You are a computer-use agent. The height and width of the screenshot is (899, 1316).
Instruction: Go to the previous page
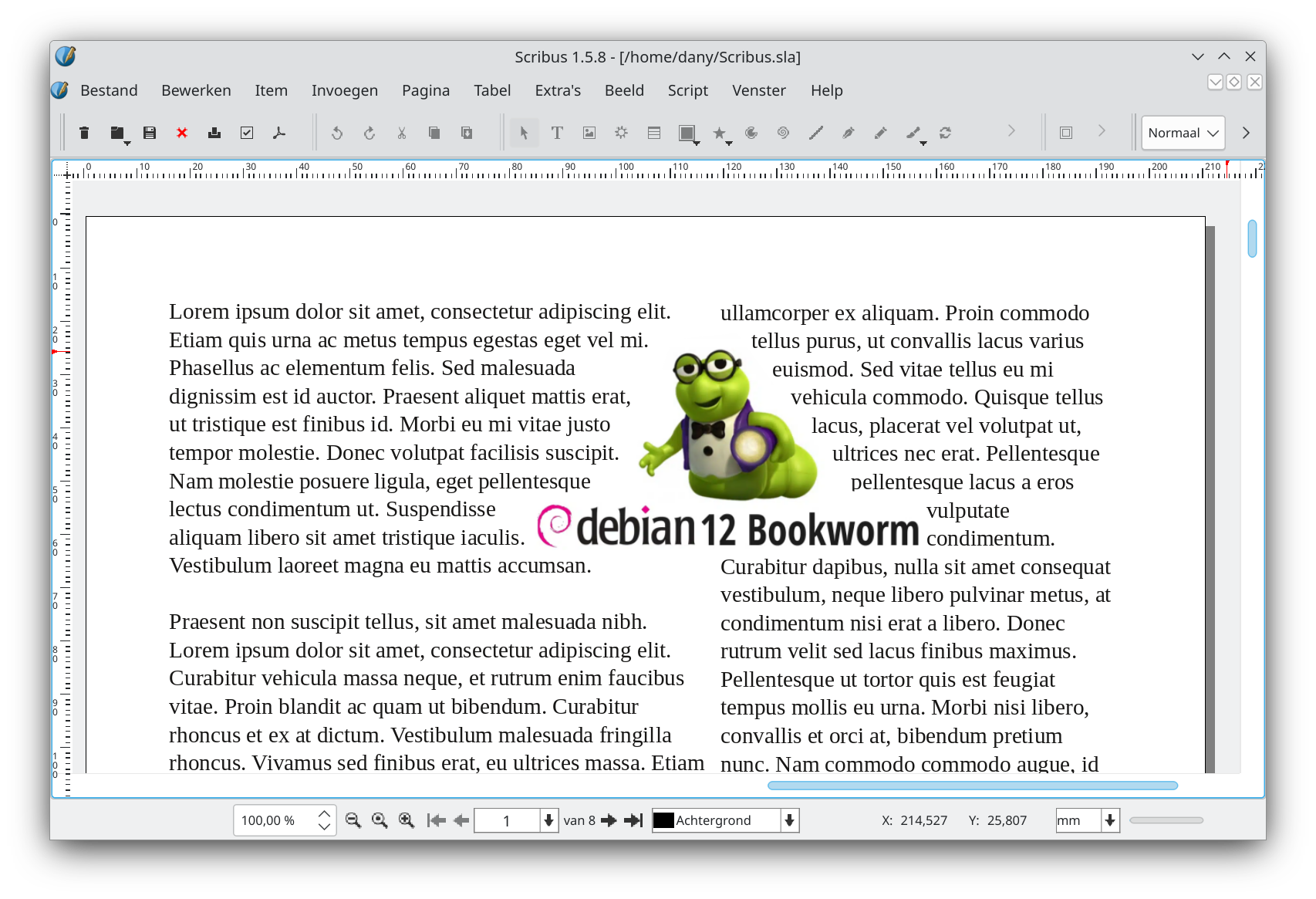pyautogui.click(x=461, y=820)
